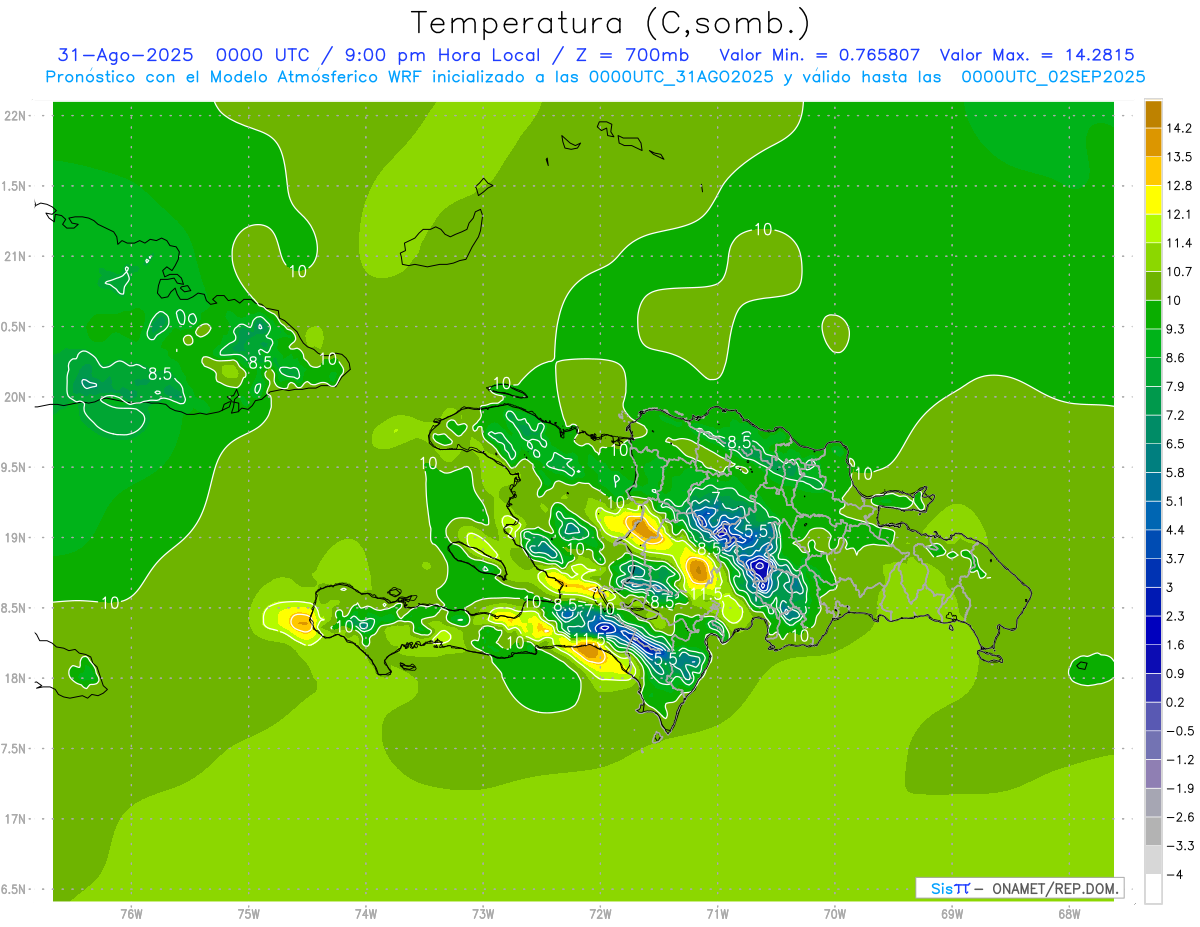Screen dimensions: 1200x927
Task: Click the 68W longitude axis label
Action: click(x=1069, y=914)
